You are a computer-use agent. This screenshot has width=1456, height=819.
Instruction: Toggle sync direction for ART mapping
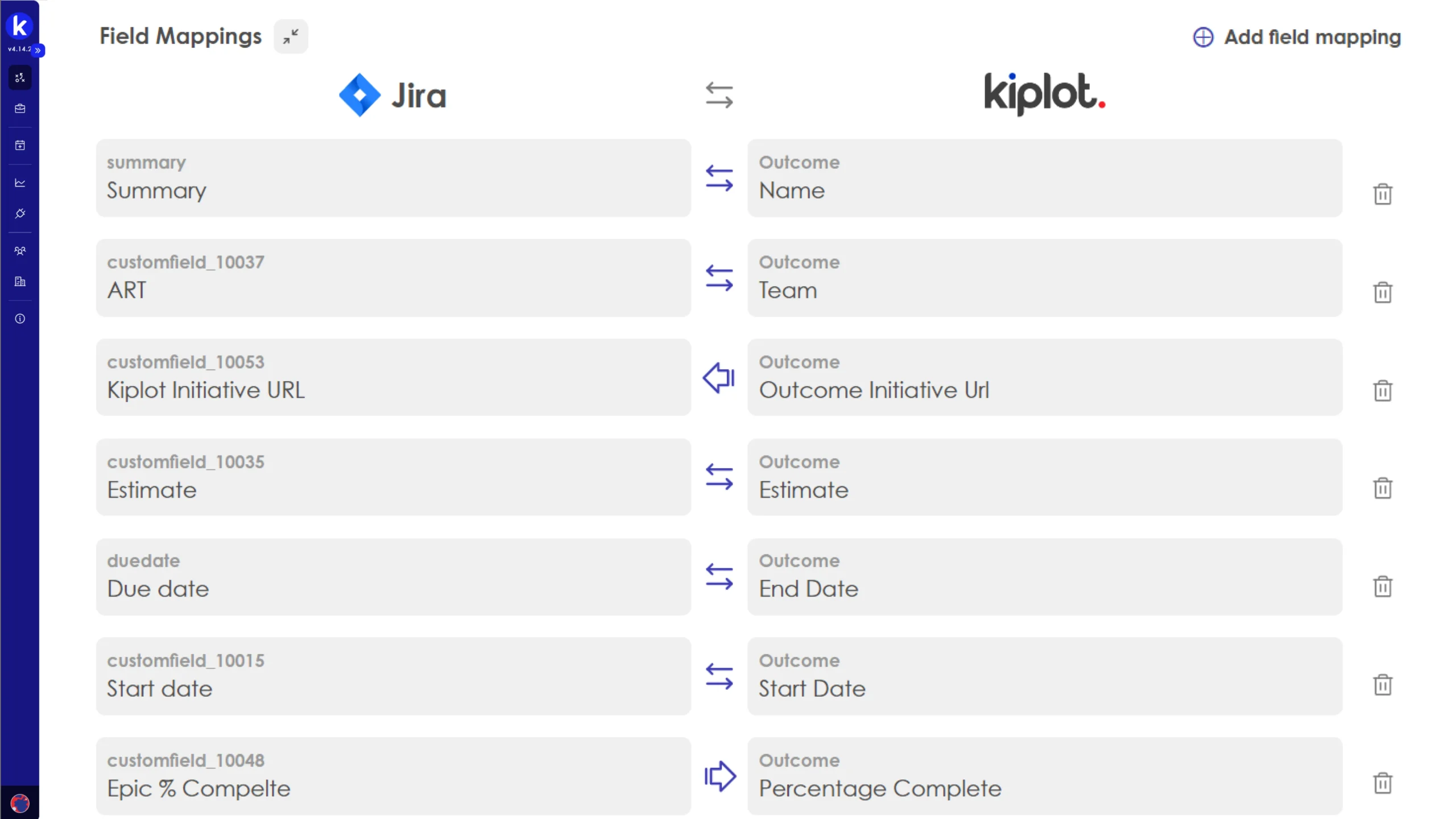point(719,278)
